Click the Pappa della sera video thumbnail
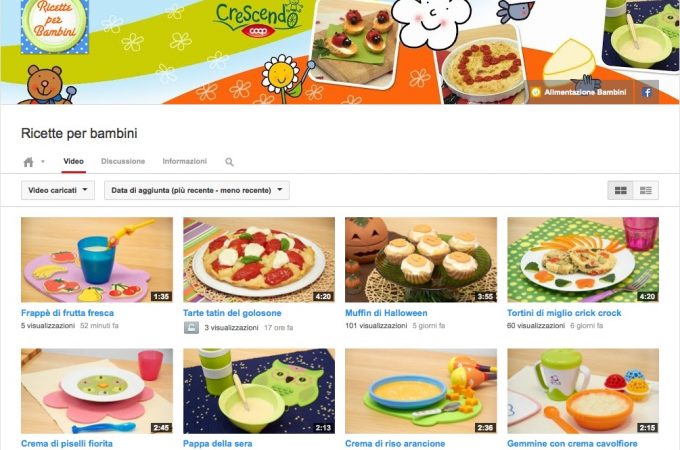The width and height of the screenshot is (680, 450). [259, 391]
